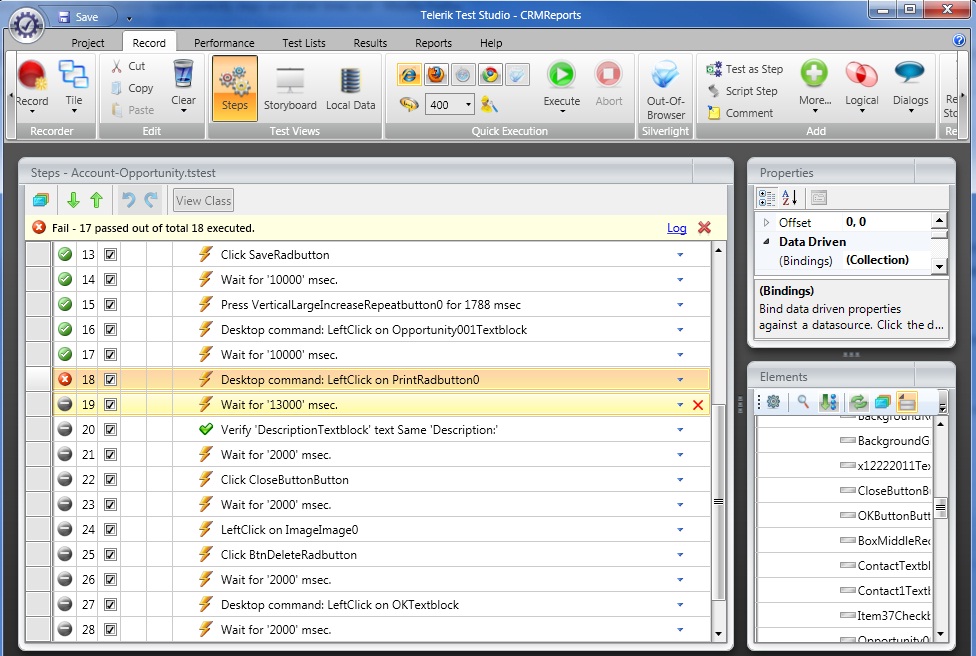The width and height of the screenshot is (976, 656).
Task: Click the magnifier icon in Elements toolbar
Action: 803,402
